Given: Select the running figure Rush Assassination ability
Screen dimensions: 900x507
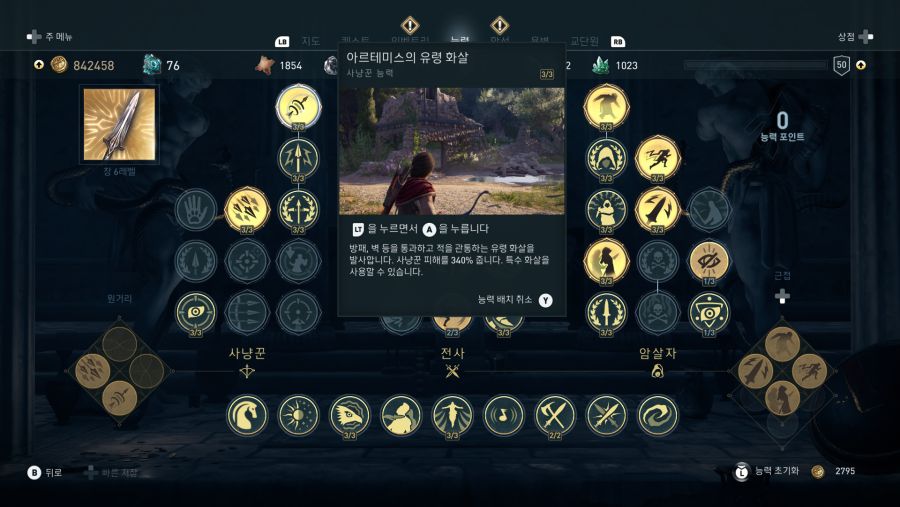Looking at the screenshot, I should tap(658, 158).
